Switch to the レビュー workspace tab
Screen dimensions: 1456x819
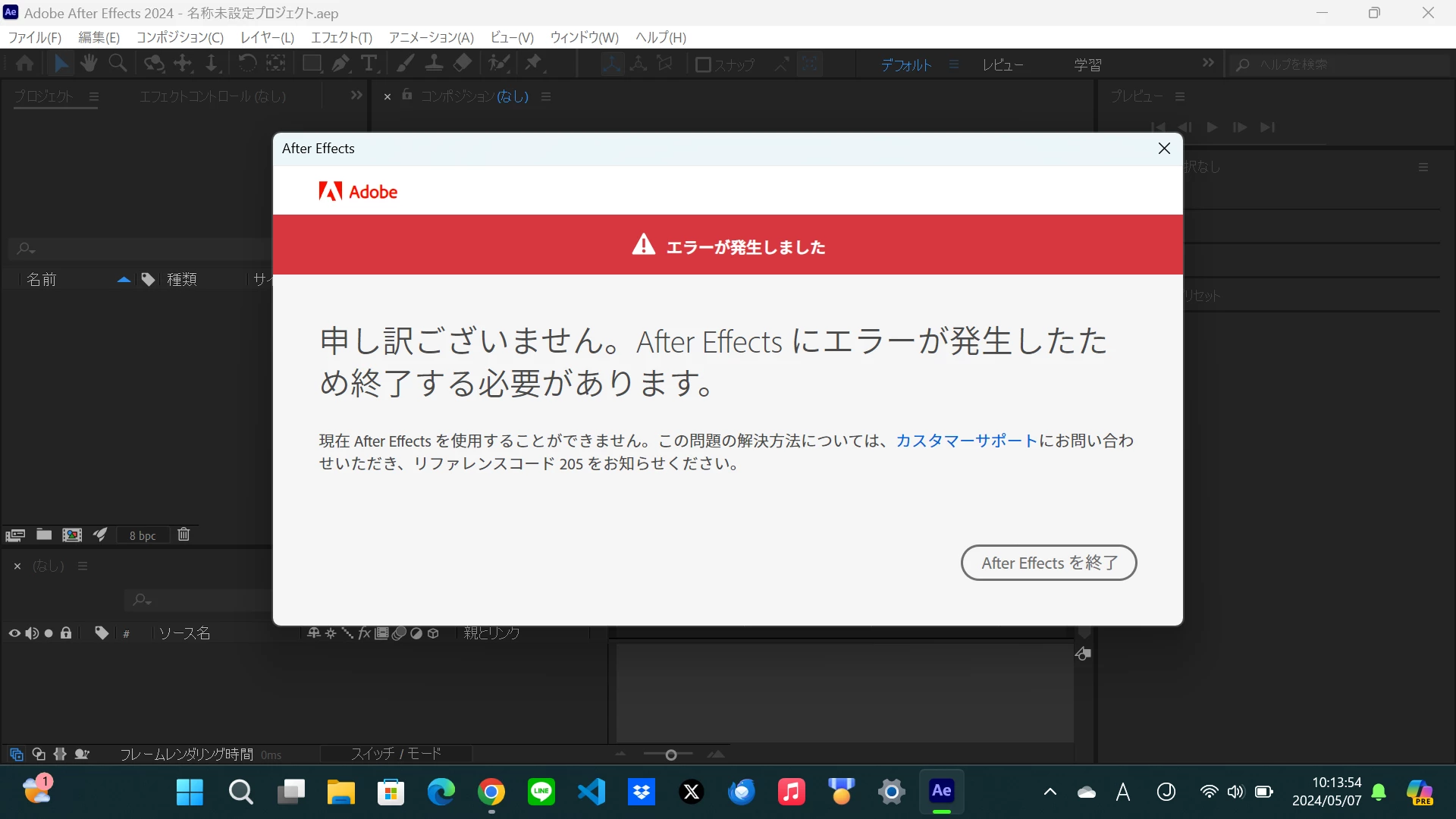click(1003, 65)
